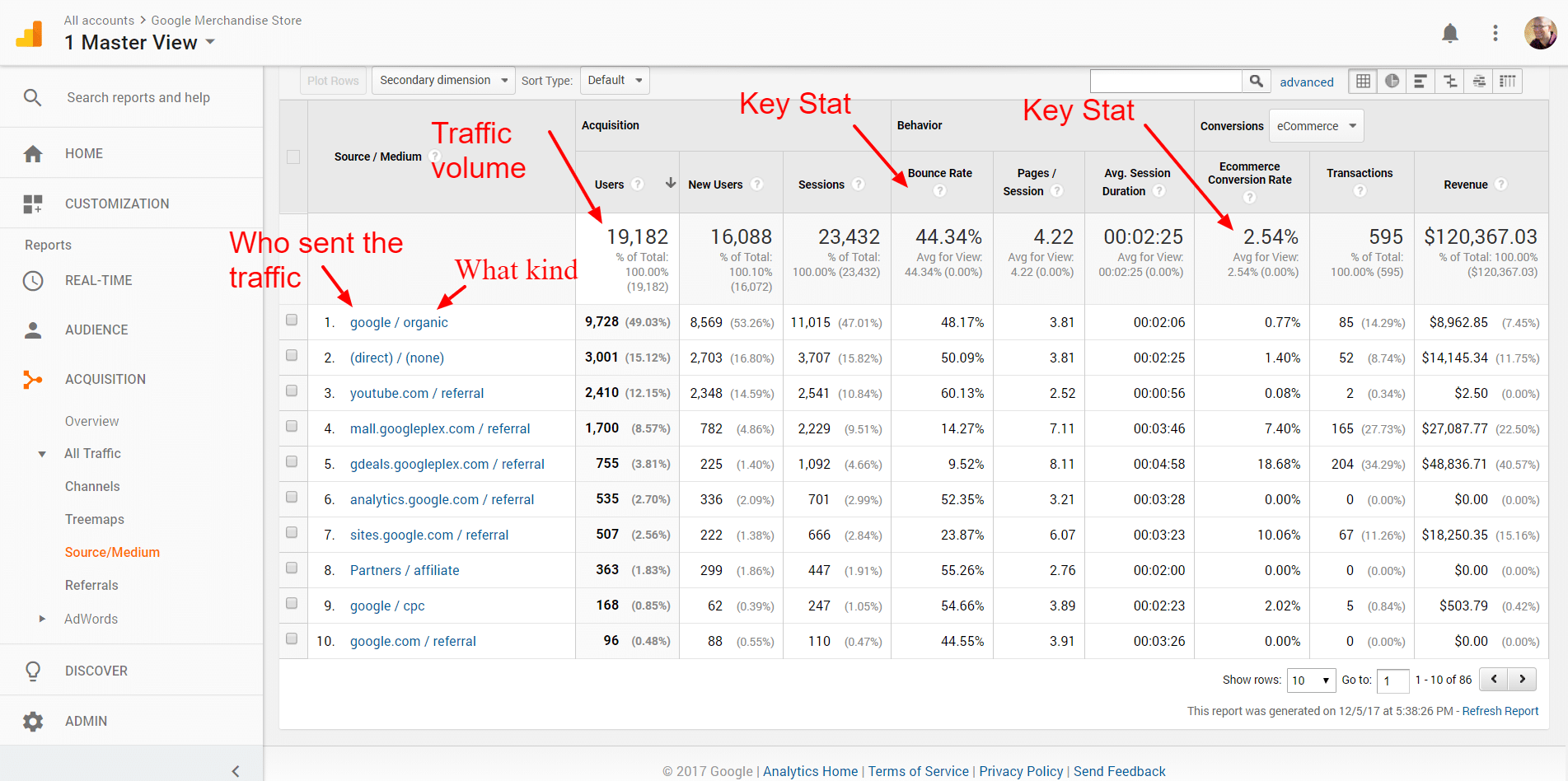Check the google / organic row checkbox
This screenshot has height=781, width=1568.
(x=292, y=320)
